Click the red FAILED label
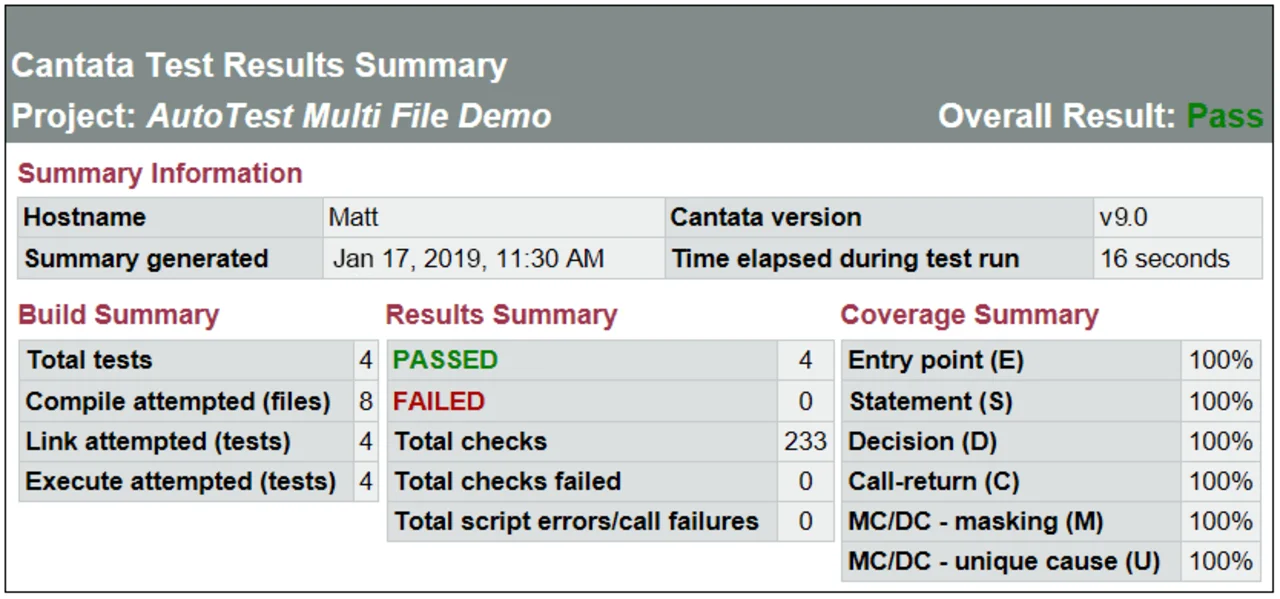 tap(439, 401)
